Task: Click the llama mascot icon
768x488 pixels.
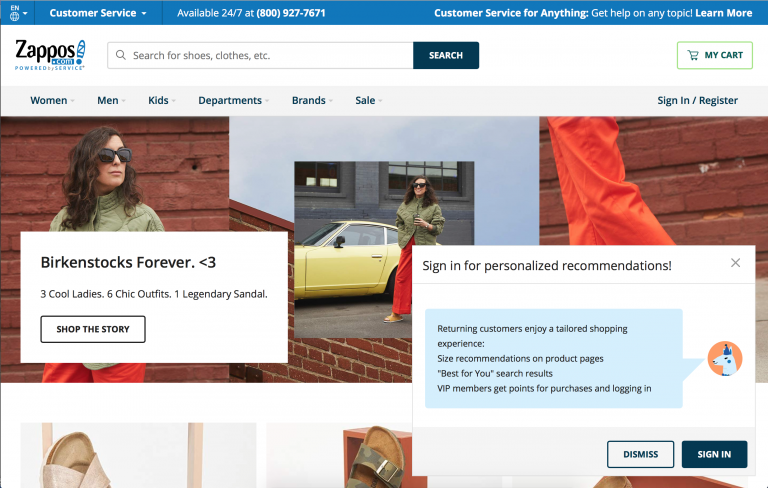Action: coord(725,359)
